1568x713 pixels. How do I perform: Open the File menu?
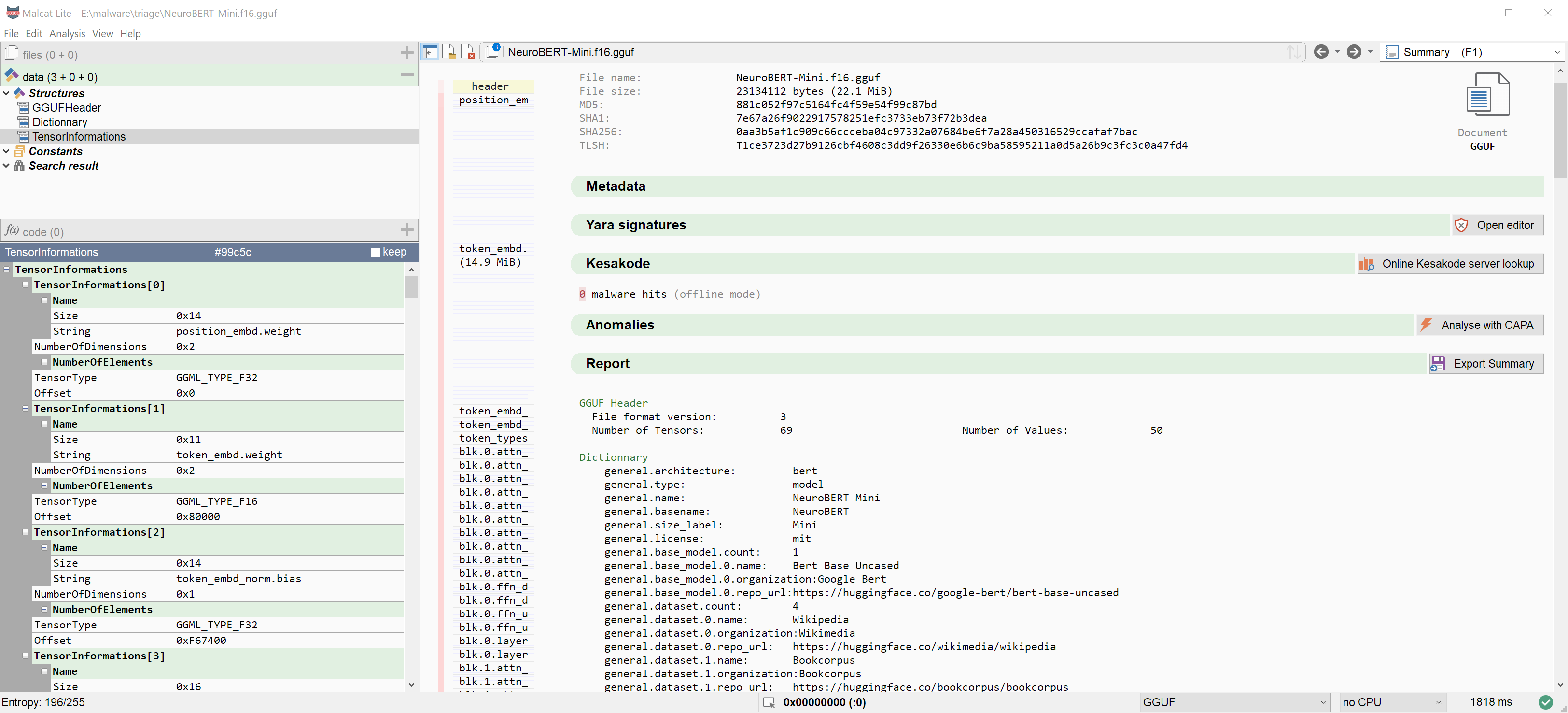click(x=11, y=33)
